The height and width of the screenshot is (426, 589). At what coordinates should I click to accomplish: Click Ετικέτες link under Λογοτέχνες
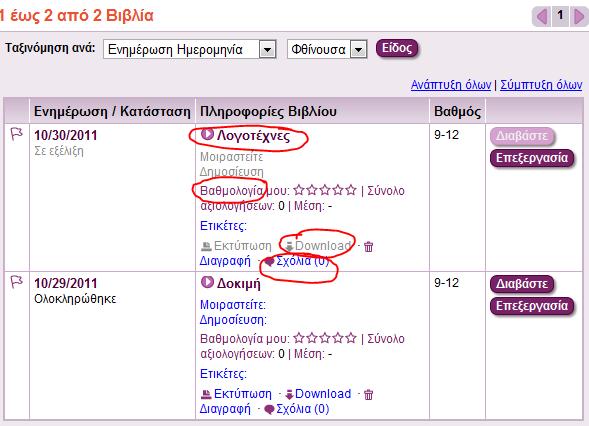tap(223, 226)
